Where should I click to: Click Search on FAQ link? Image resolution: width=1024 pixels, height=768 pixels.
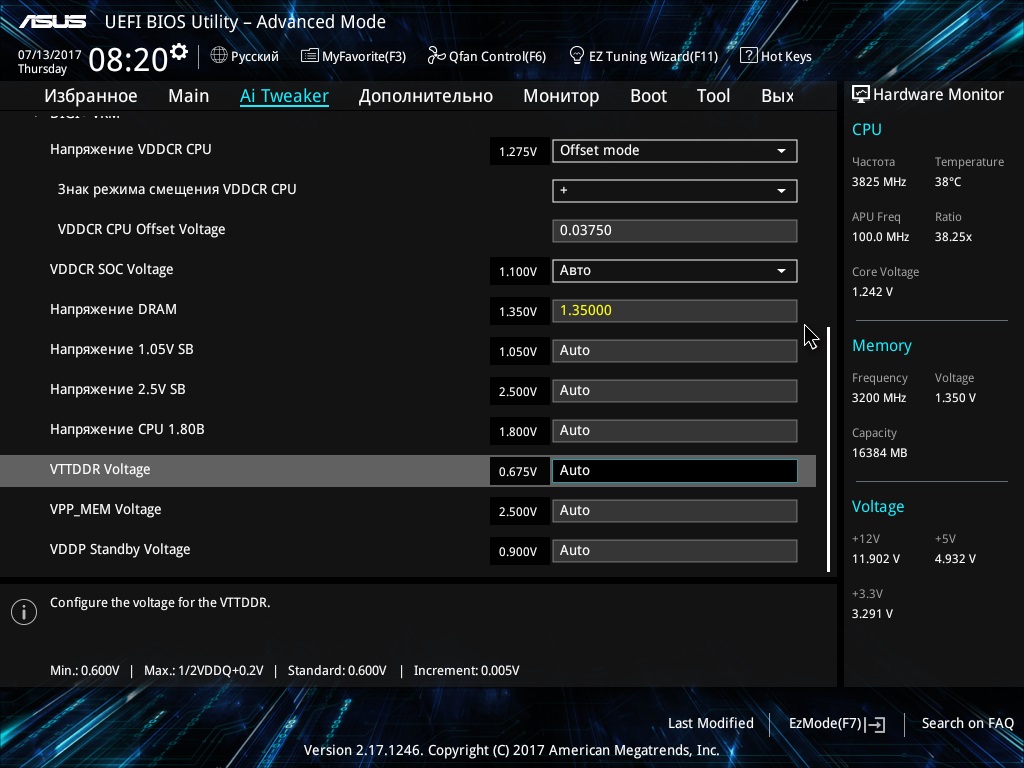[967, 724]
